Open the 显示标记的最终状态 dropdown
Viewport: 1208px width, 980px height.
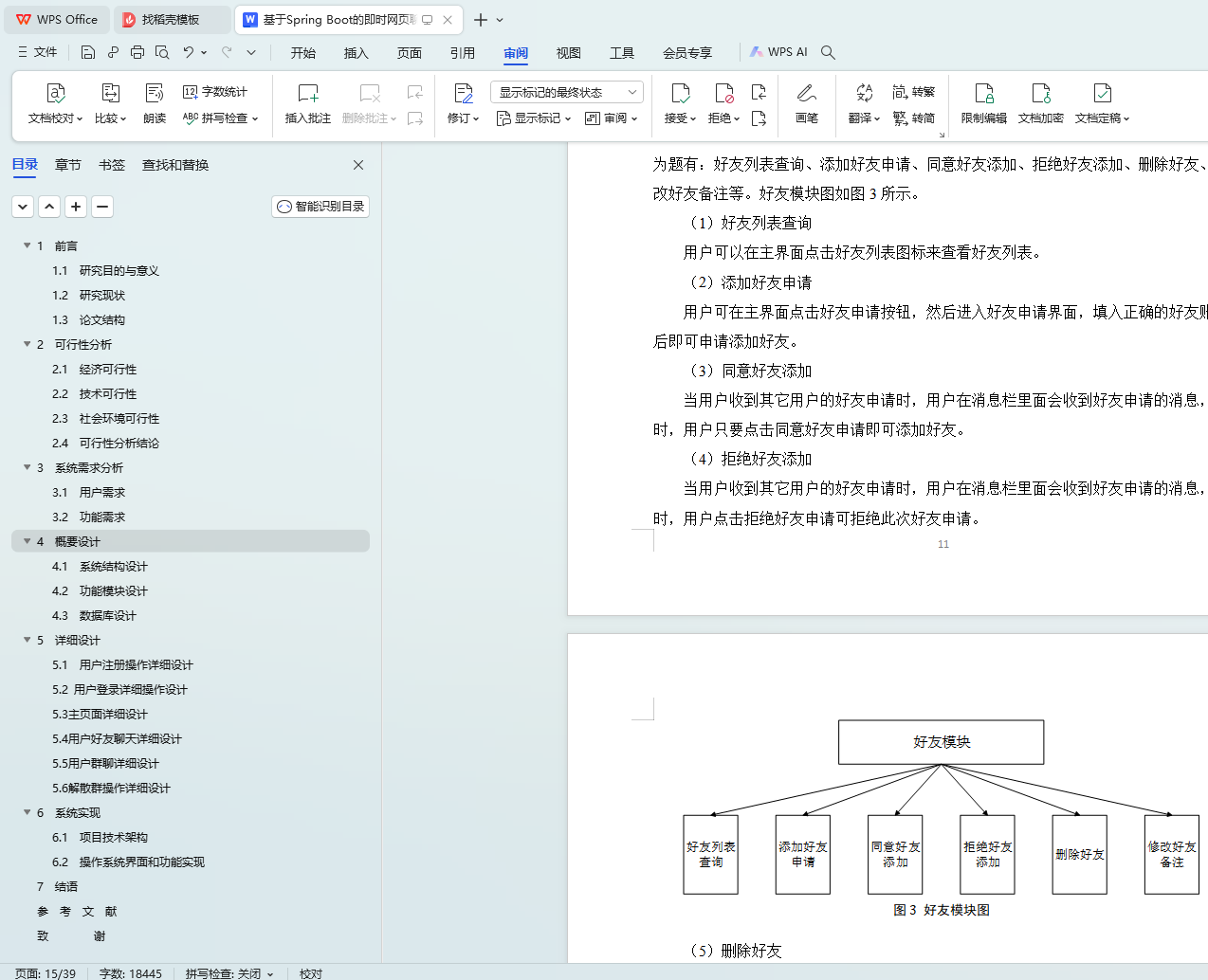pos(567,92)
